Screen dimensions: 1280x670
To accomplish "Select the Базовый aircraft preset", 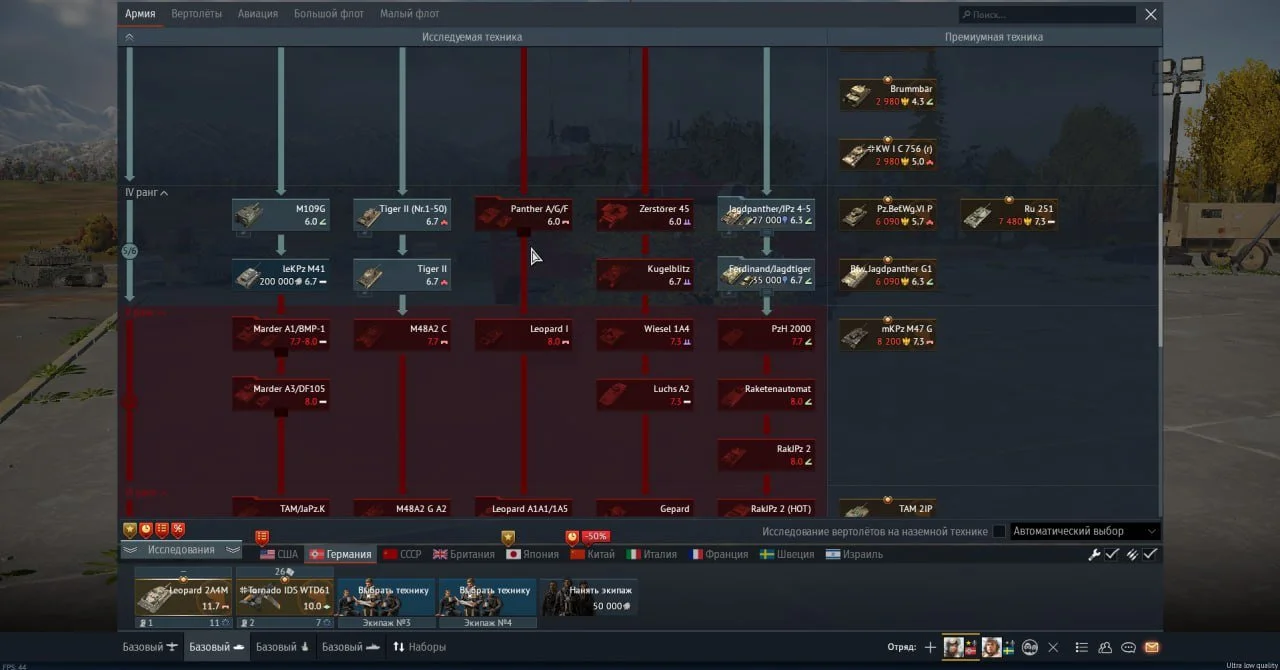I will click(x=150, y=647).
